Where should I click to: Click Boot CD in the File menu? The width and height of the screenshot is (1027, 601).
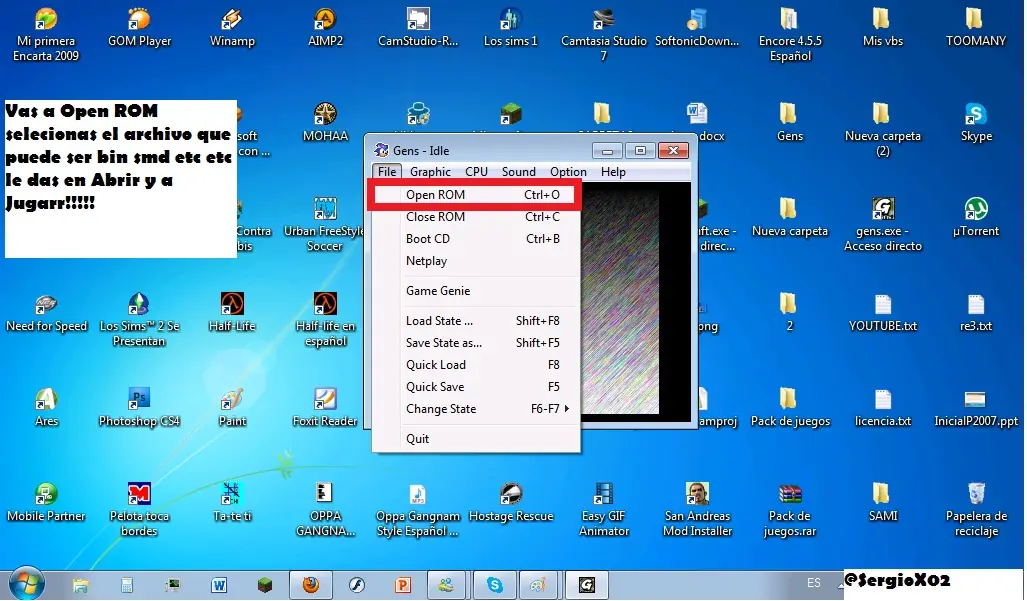point(476,239)
